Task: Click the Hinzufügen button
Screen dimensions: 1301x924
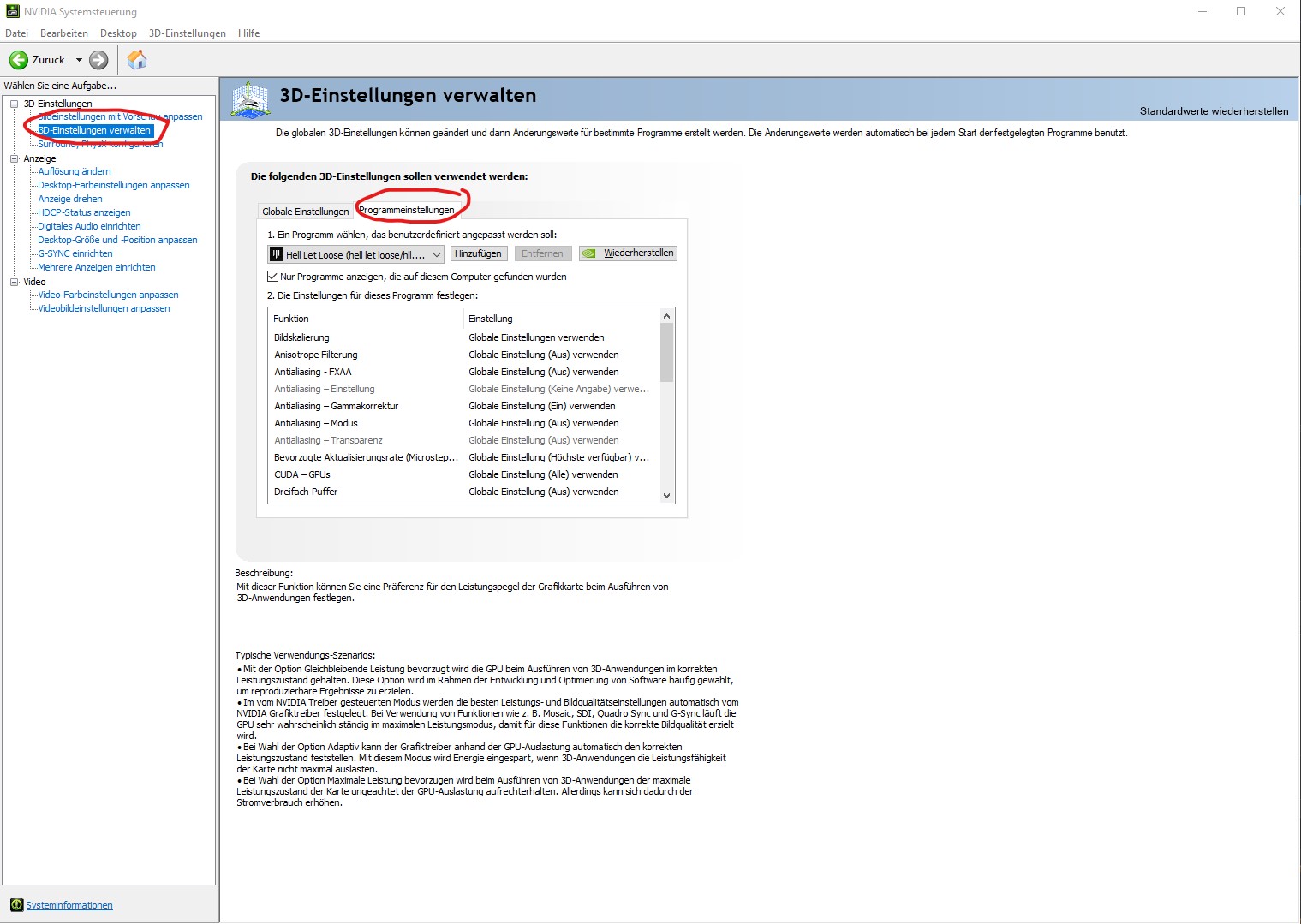Action: point(478,253)
